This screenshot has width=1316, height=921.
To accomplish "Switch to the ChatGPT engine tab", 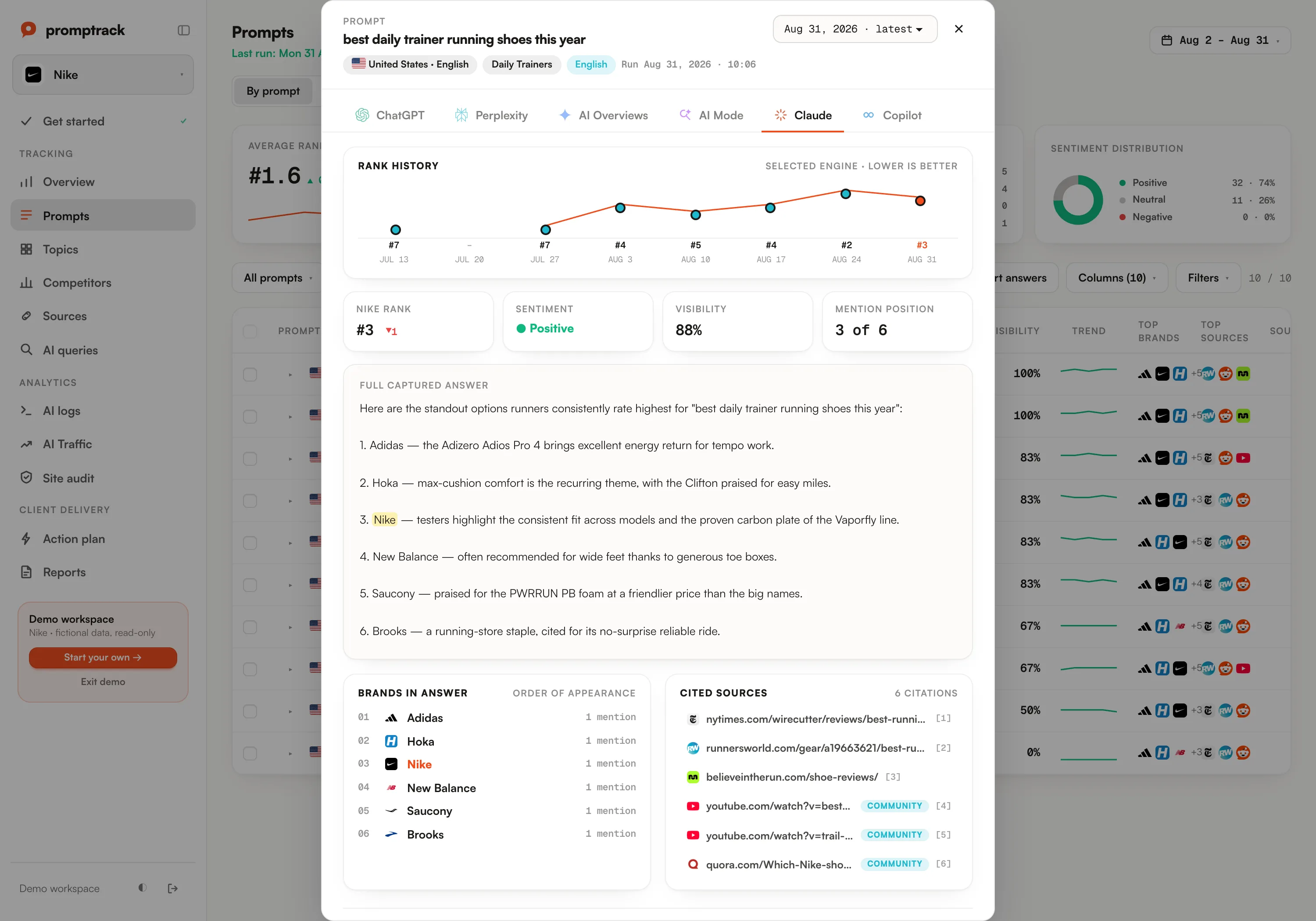I will (x=390, y=115).
